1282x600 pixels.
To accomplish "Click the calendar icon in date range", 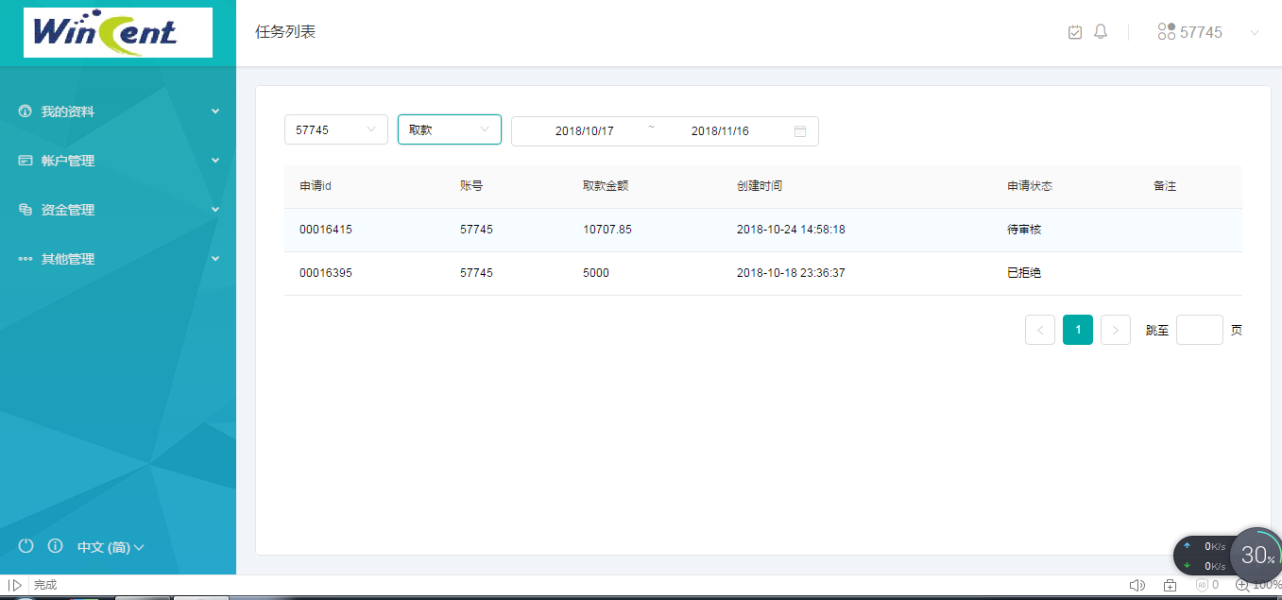I will click(x=800, y=131).
